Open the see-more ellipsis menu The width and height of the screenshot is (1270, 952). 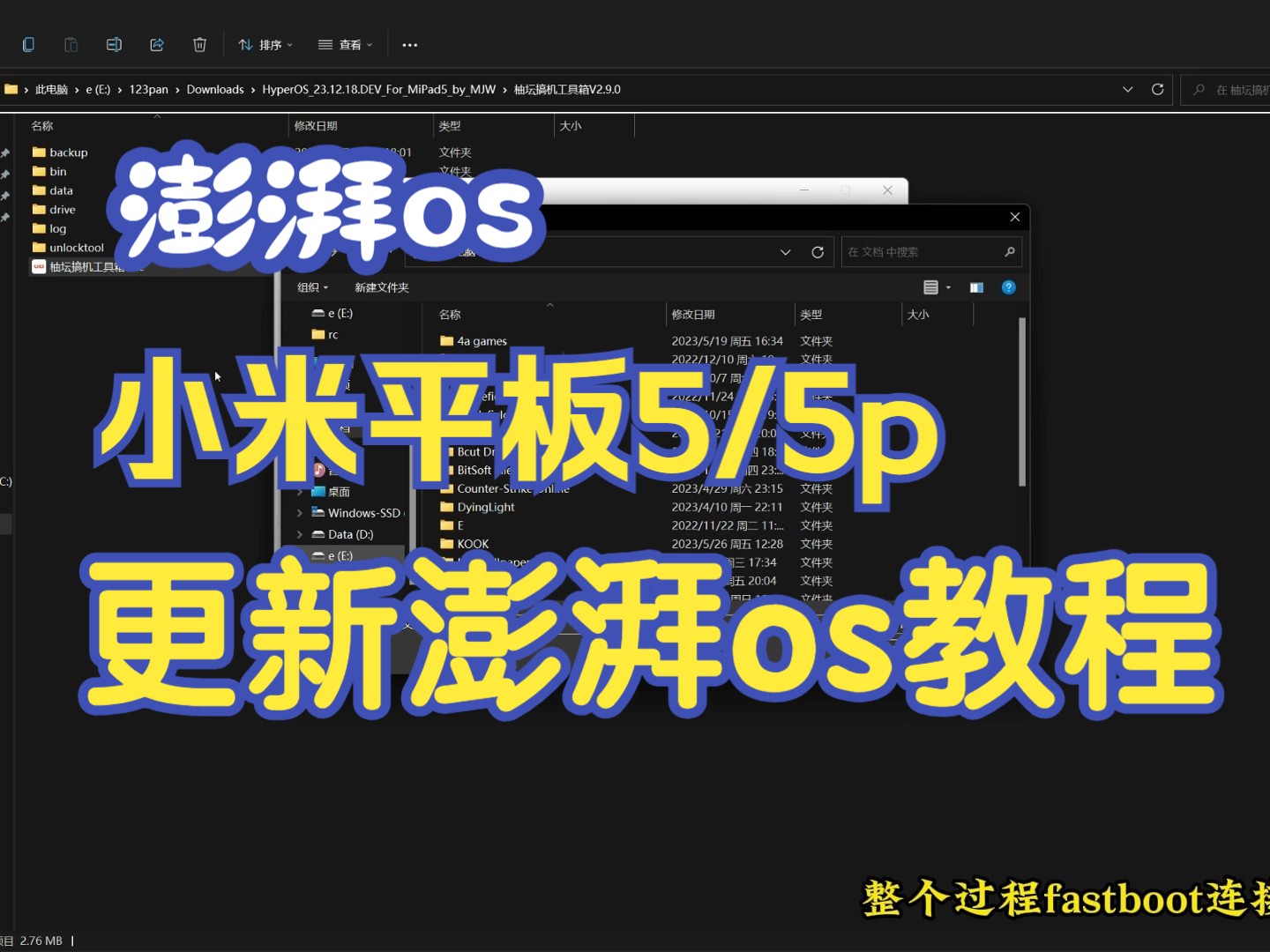408,44
